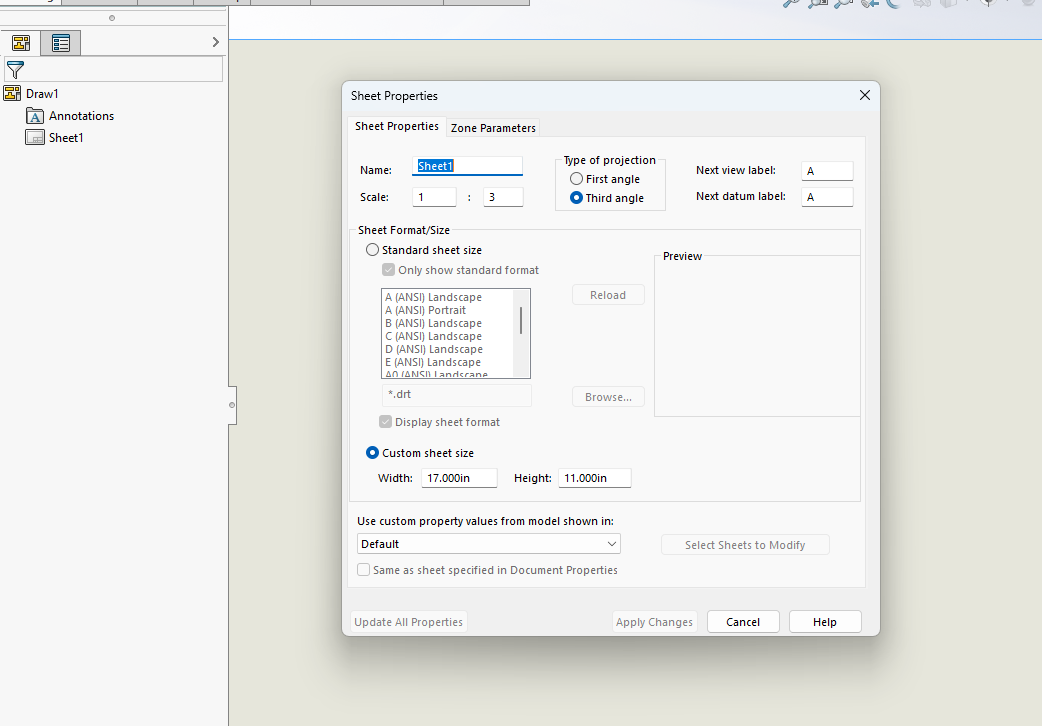1042x726 pixels.
Task: Switch to the PropertyManager tab icon
Action: tap(60, 43)
